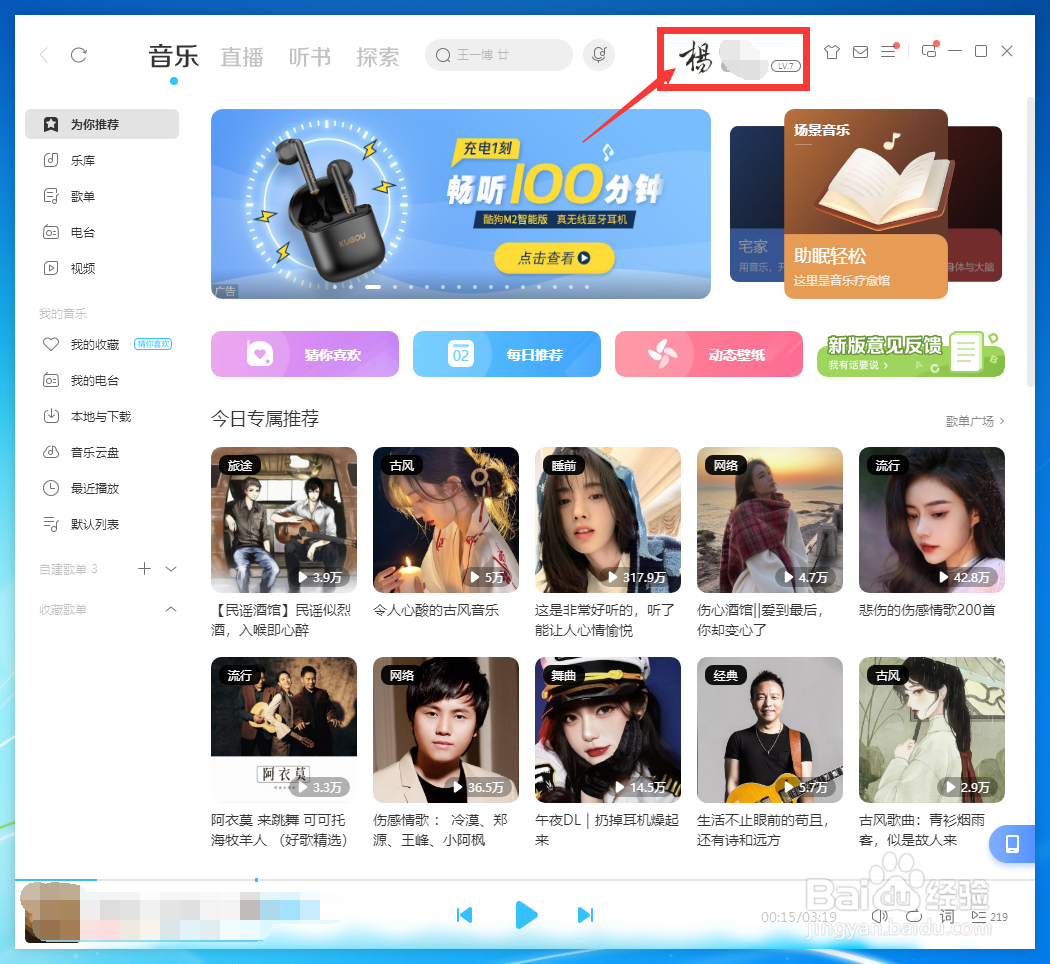This screenshot has height=964, width=1050.
Task: Click the title 这是非常好听的，听了能让人心情愉悦
Action: tap(605, 620)
